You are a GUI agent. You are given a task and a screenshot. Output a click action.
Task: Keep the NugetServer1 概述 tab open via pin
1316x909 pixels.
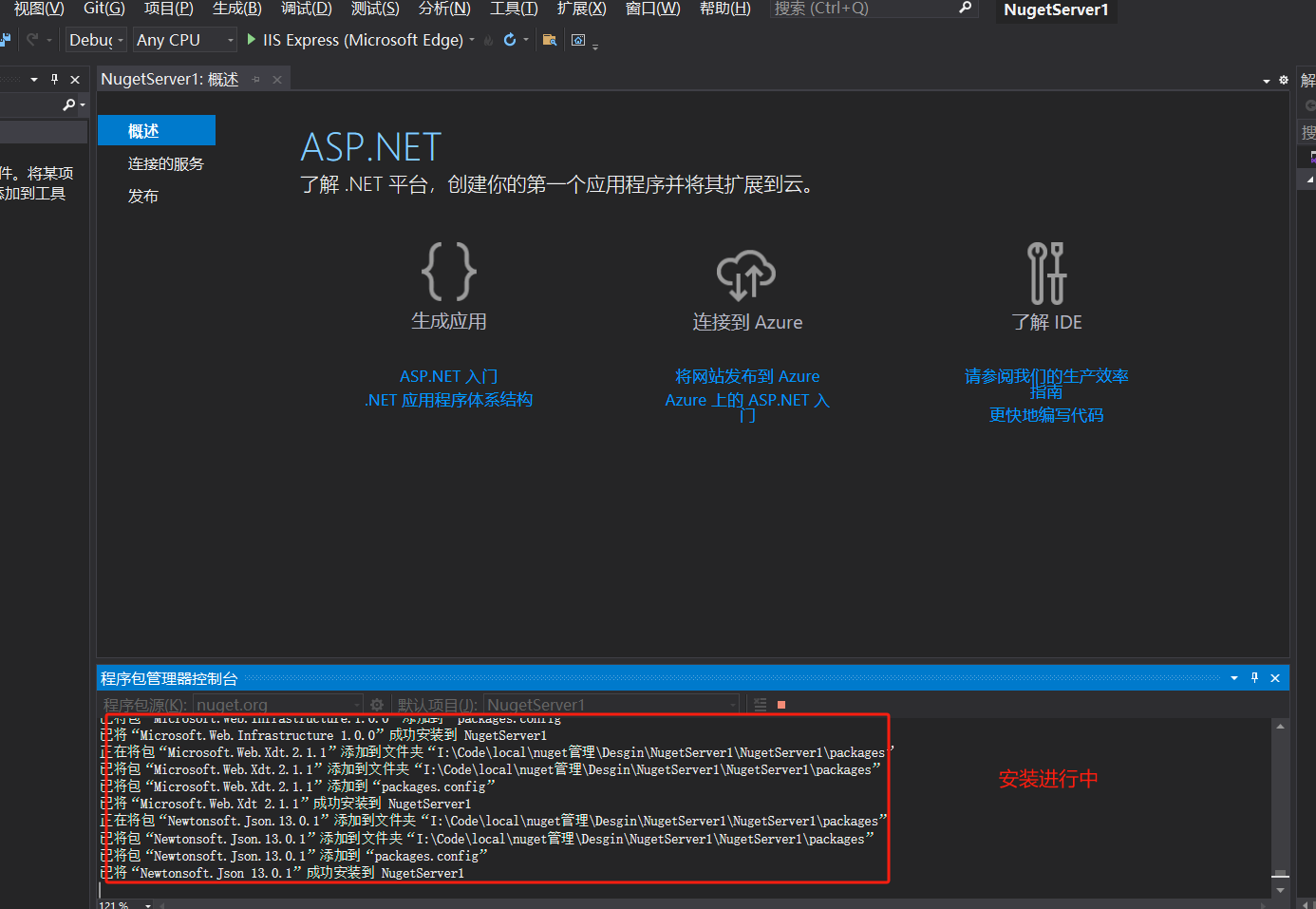(255, 79)
